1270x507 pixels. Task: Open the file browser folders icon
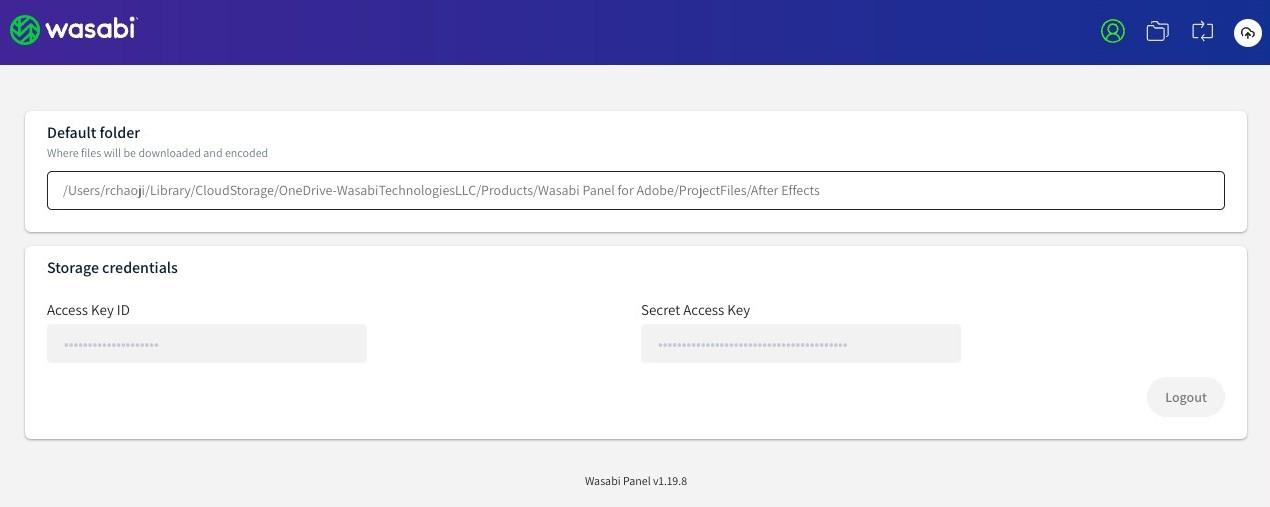click(1158, 31)
